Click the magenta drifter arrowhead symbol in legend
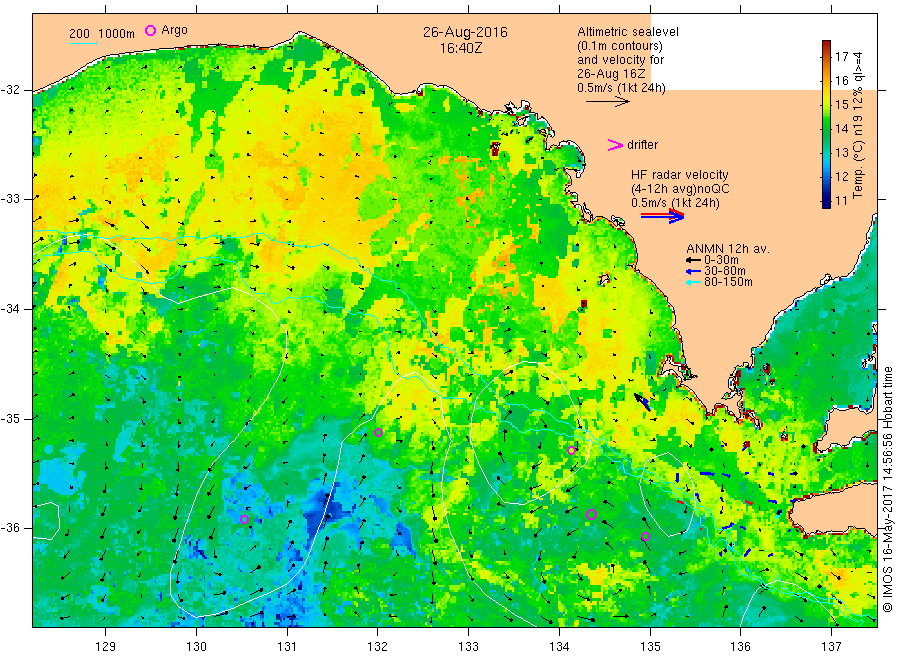 pos(615,145)
